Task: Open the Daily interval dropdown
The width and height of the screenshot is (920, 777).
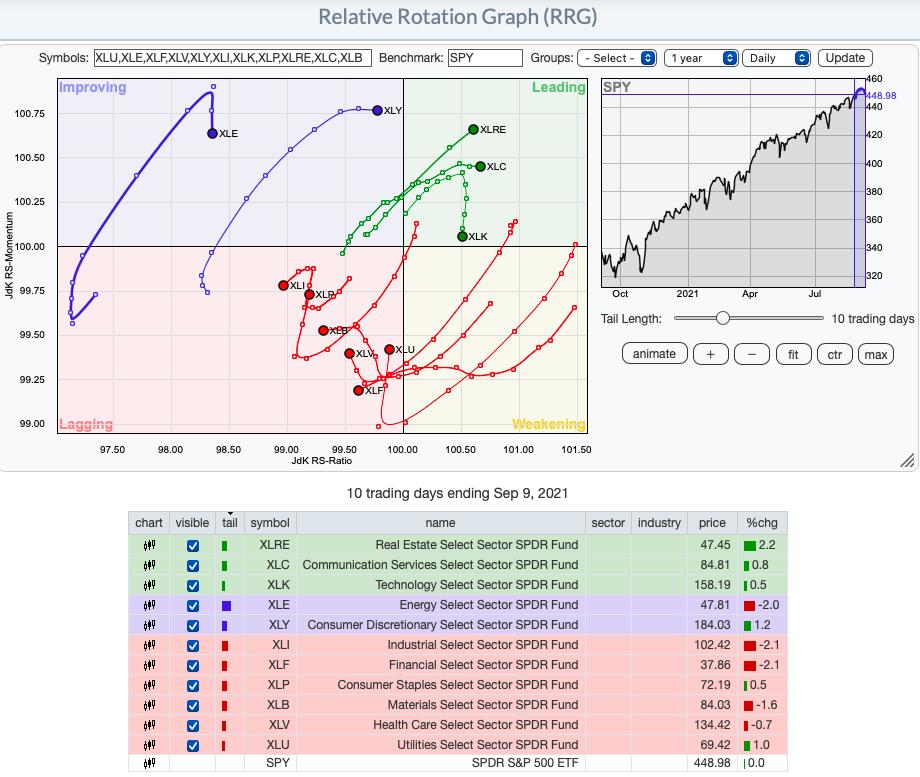Action: click(776, 58)
